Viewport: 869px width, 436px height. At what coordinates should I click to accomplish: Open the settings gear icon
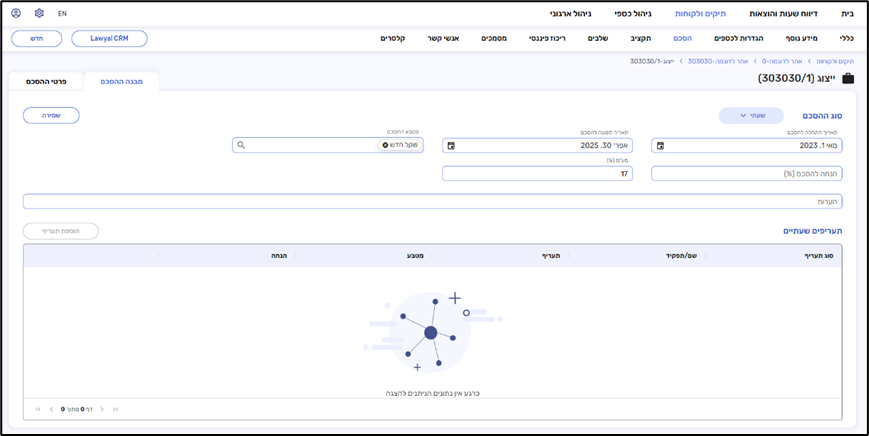[x=39, y=14]
